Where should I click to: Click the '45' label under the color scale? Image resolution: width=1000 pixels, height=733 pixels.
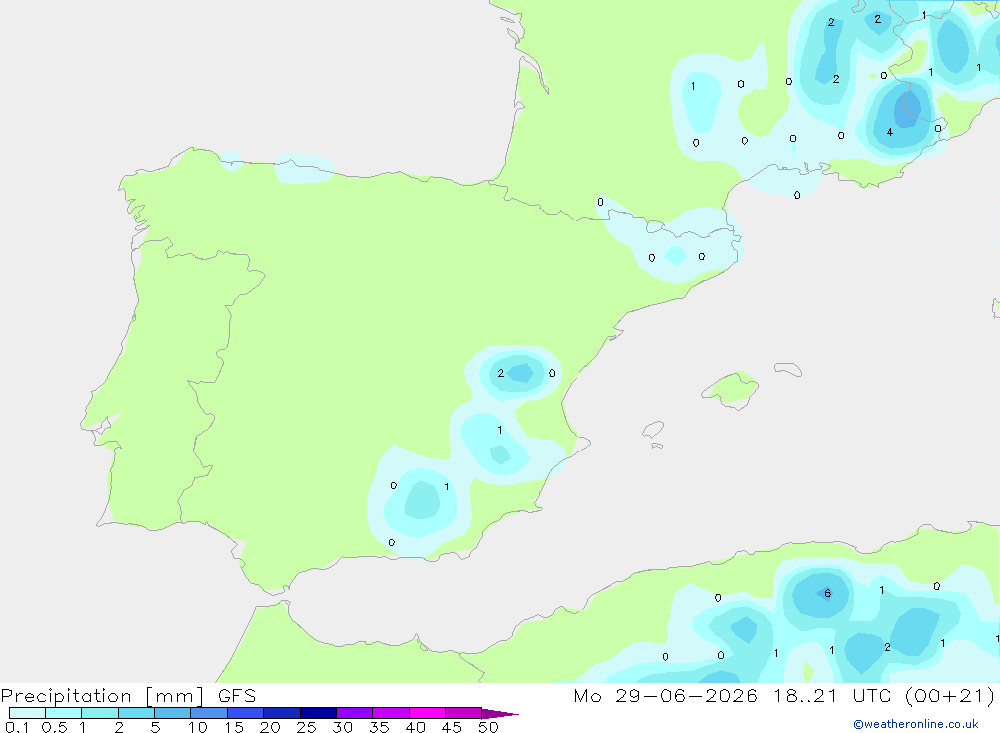point(452,727)
